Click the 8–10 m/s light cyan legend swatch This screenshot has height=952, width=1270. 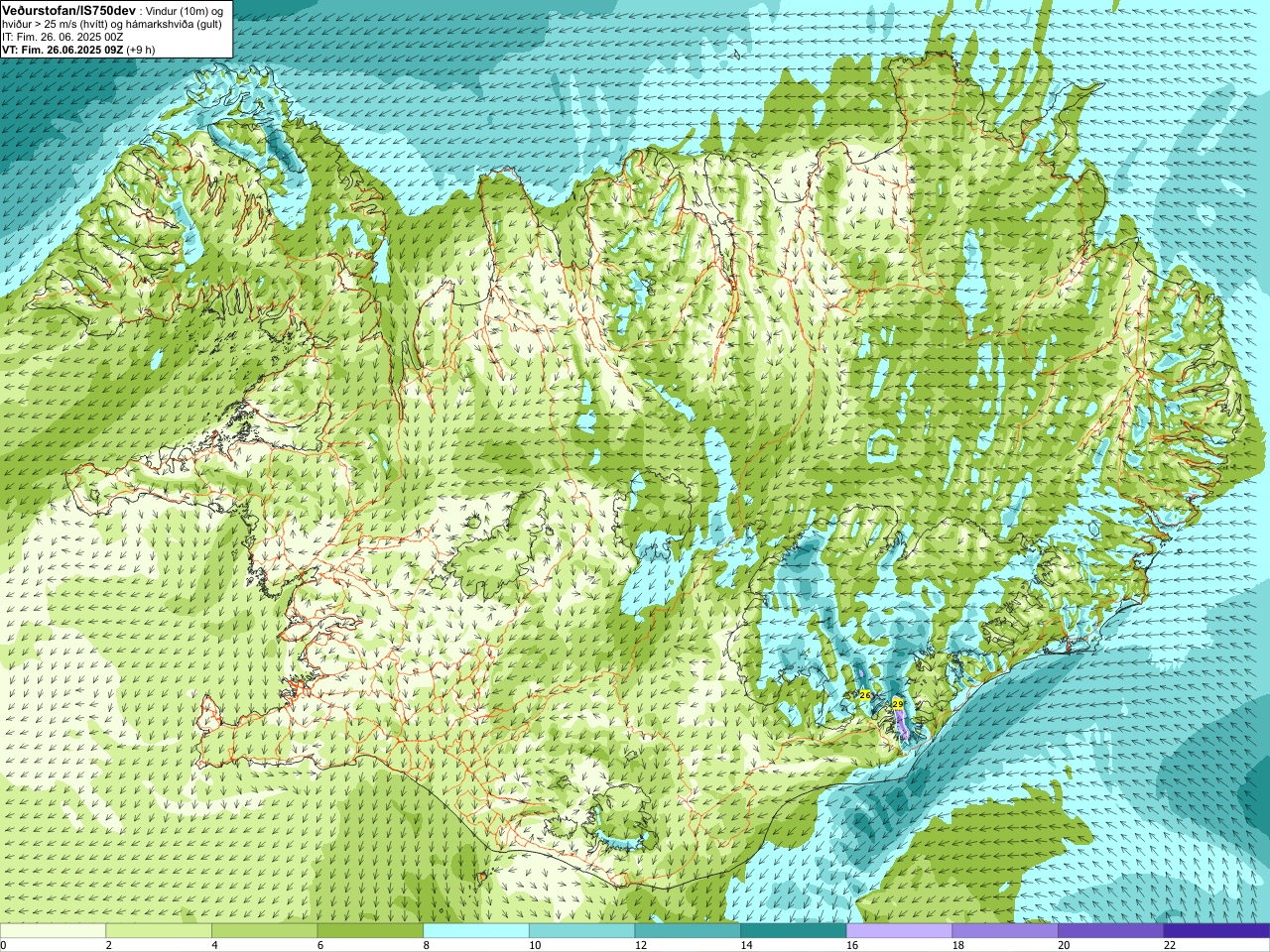[476, 931]
